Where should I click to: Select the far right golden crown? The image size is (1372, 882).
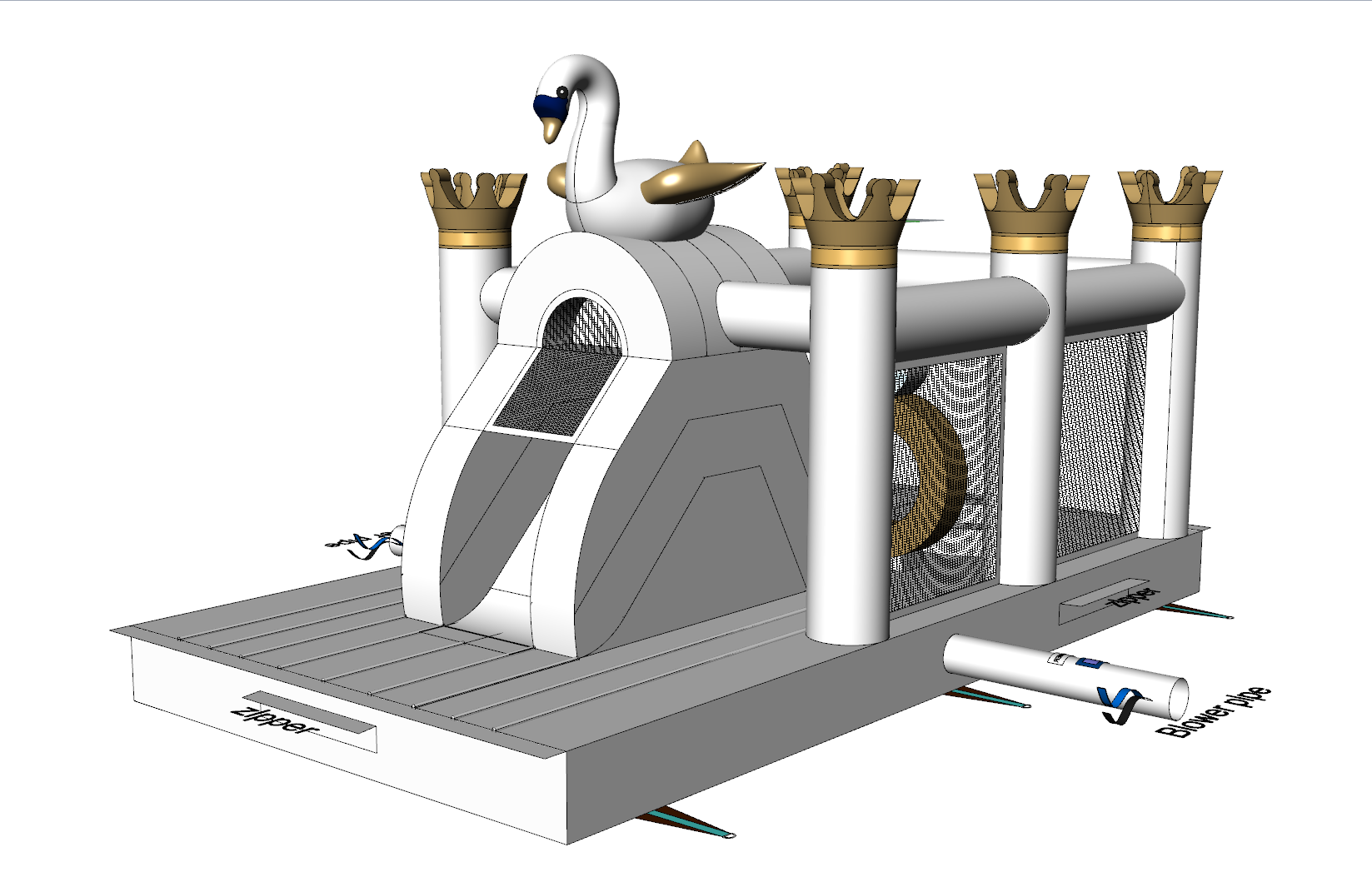pos(1170,201)
